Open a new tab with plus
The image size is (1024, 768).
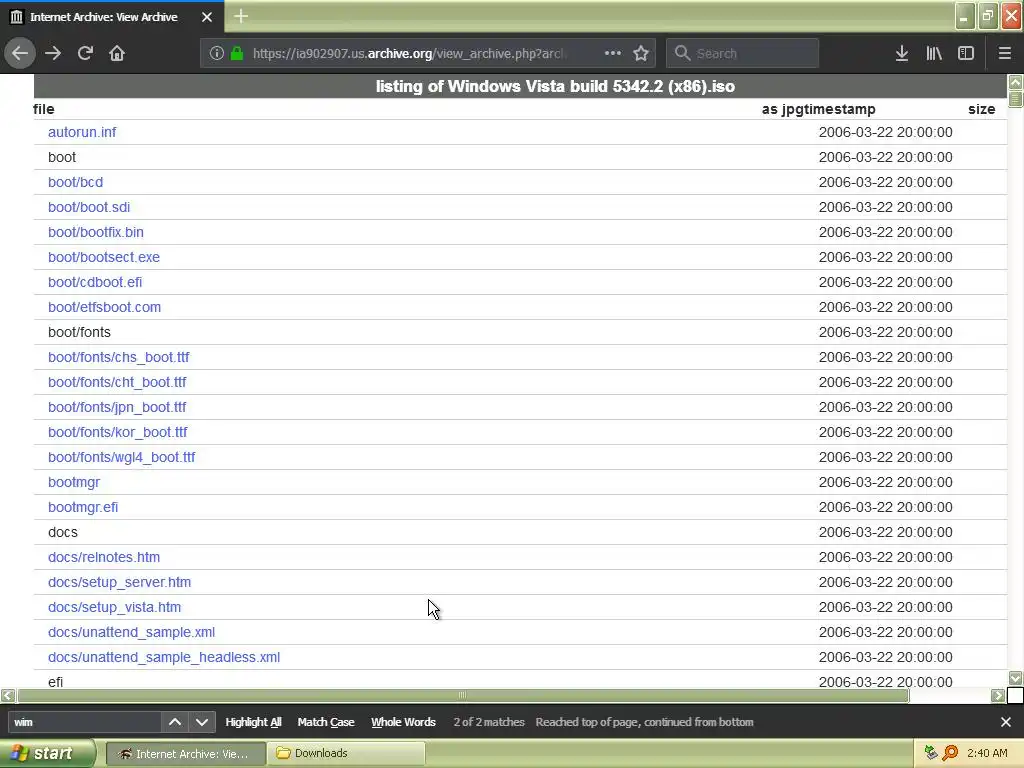coord(240,16)
